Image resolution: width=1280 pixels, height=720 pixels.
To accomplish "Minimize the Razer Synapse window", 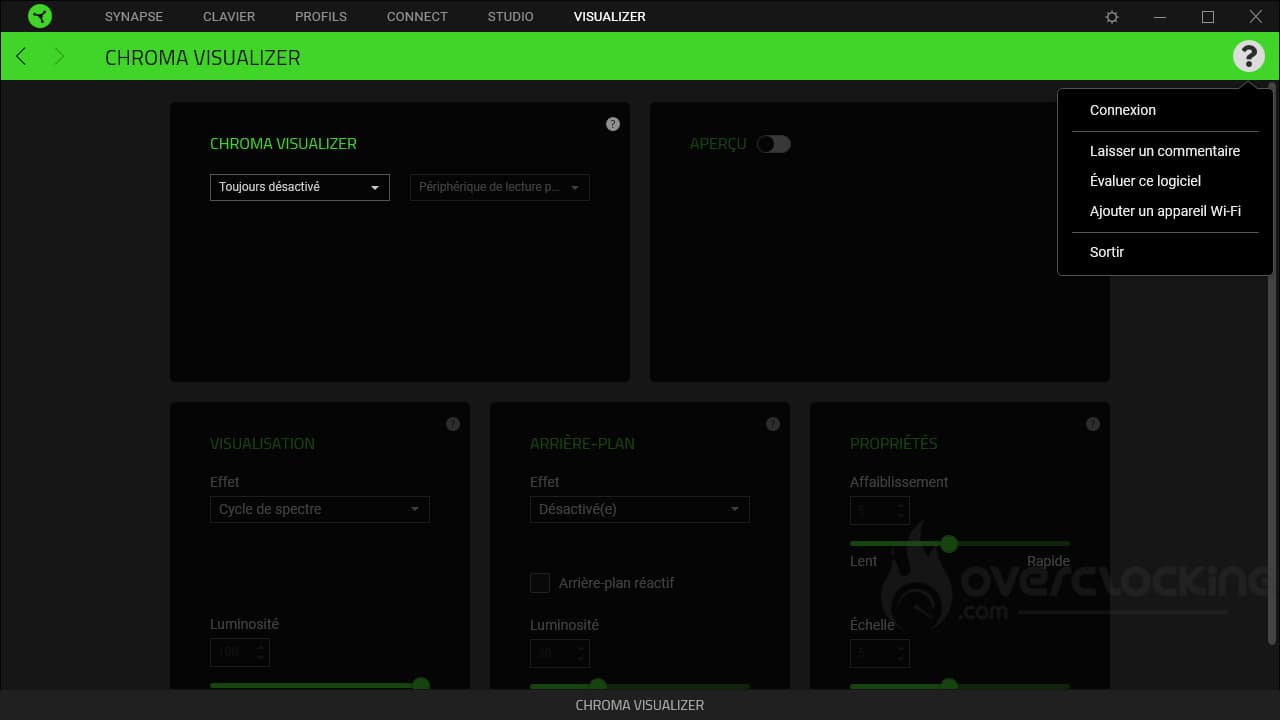I will tap(1160, 17).
